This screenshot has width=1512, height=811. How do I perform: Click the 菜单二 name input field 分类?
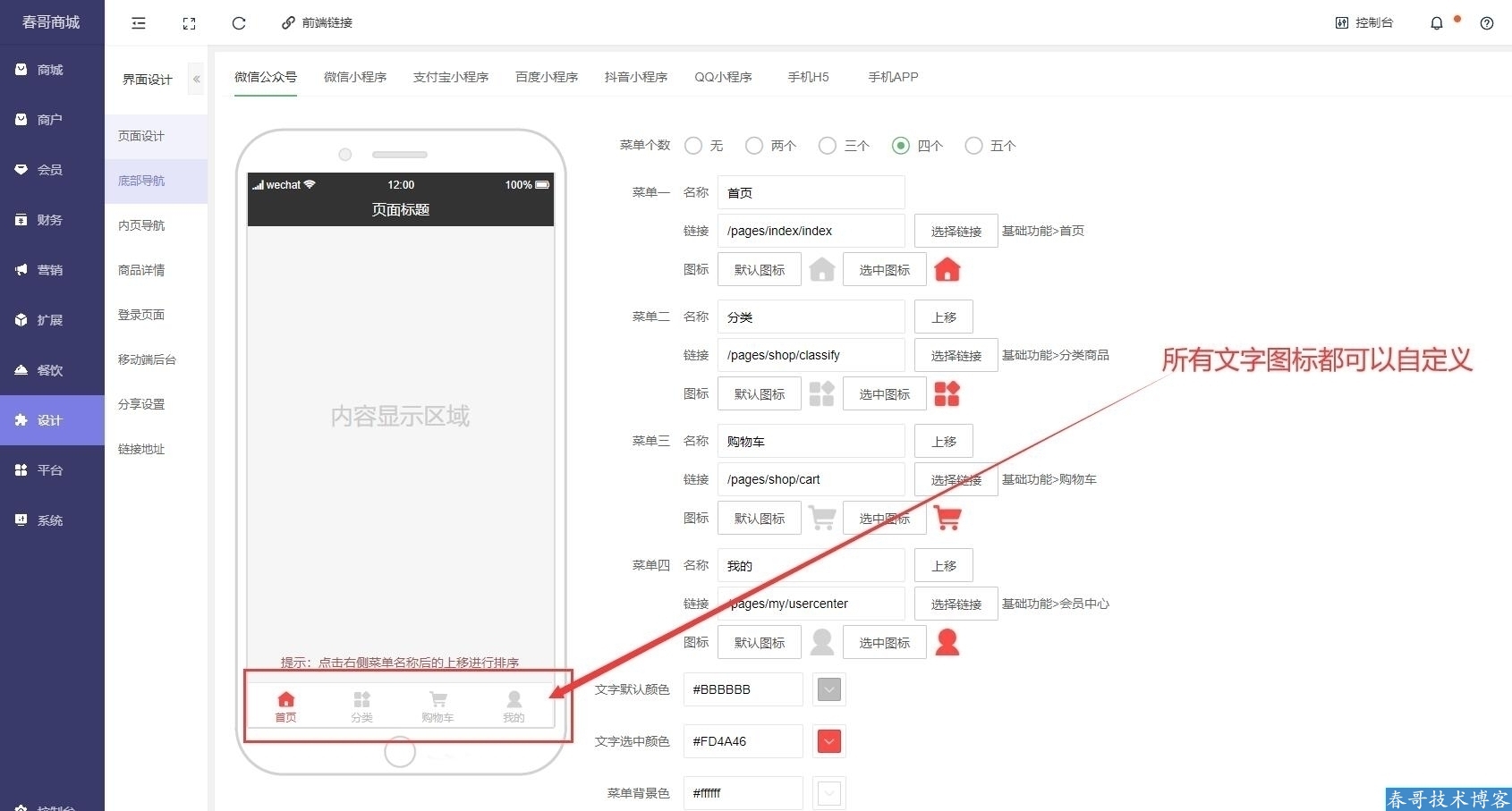tap(811, 317)
